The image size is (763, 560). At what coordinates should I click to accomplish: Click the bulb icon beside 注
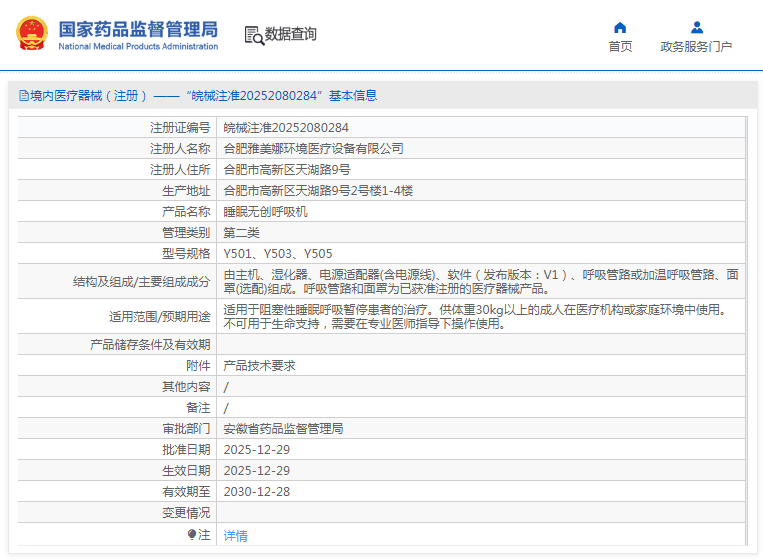click(x=192, y=535)
